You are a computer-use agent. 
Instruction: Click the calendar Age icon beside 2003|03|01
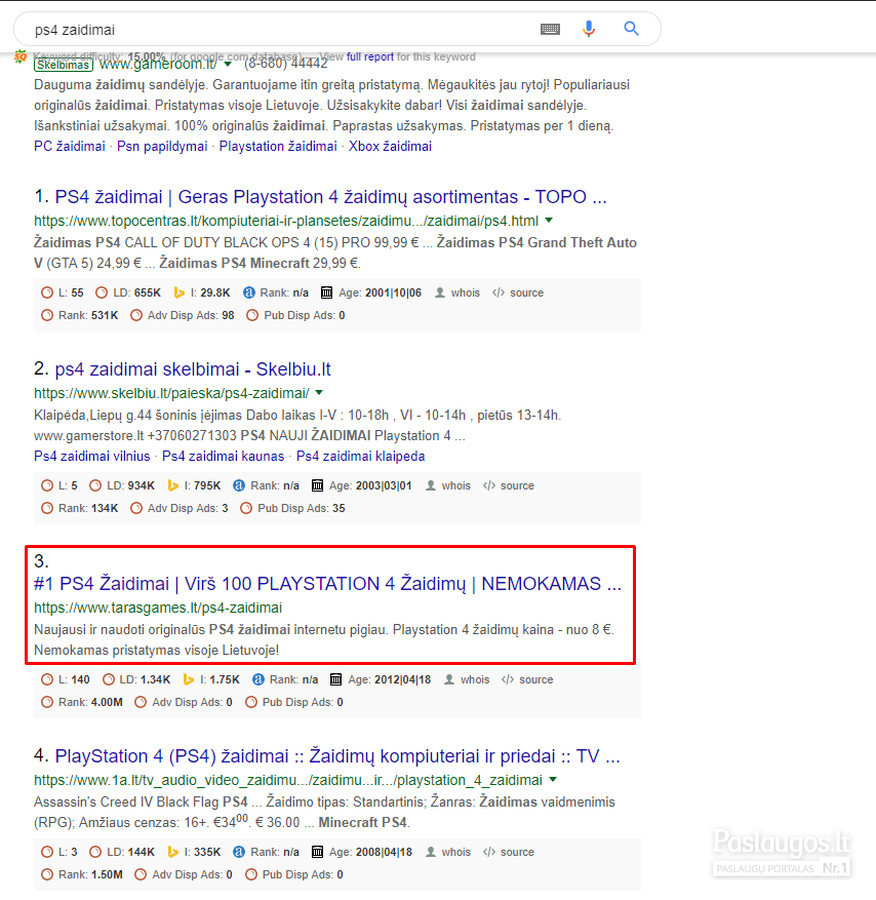pyautogui.click(x=317, y=486)
